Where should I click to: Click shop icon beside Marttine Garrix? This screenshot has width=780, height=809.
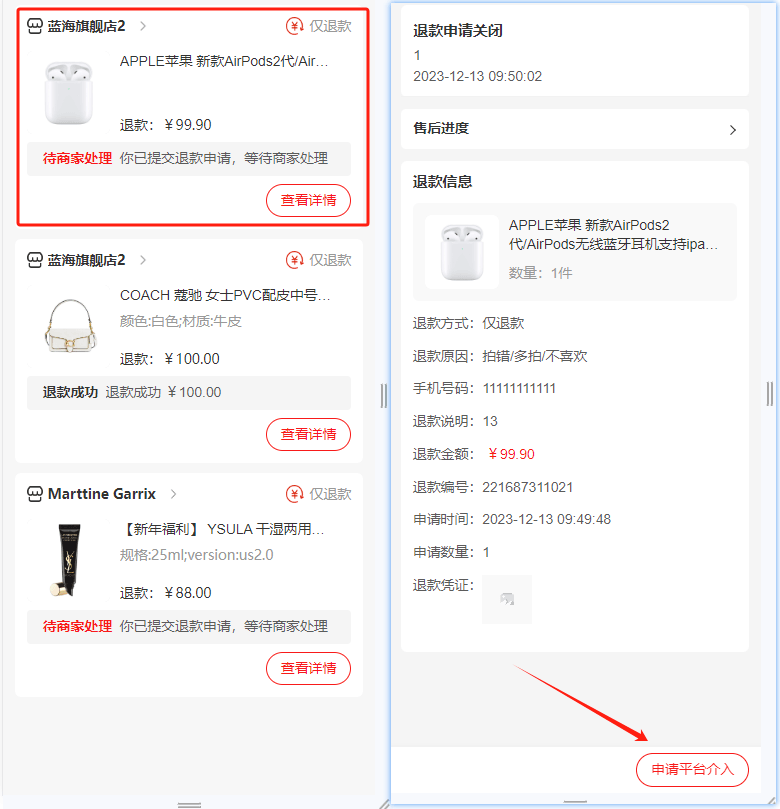tap(35, 494)
